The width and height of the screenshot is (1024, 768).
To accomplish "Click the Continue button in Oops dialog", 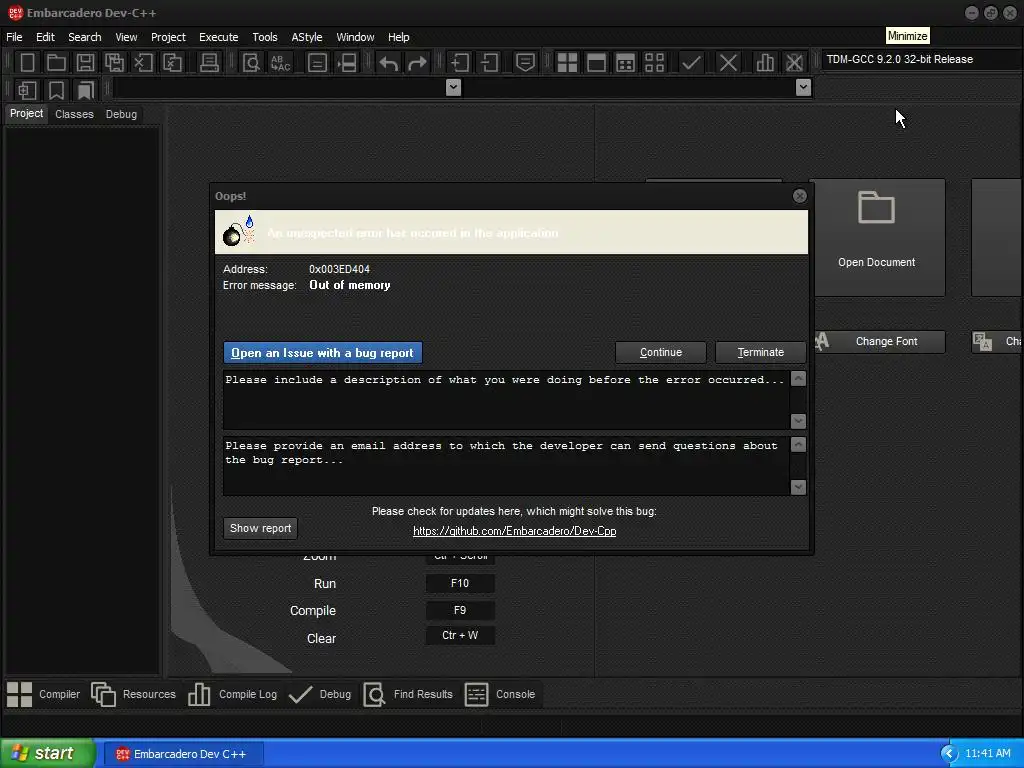I will (x=660, y=352).
